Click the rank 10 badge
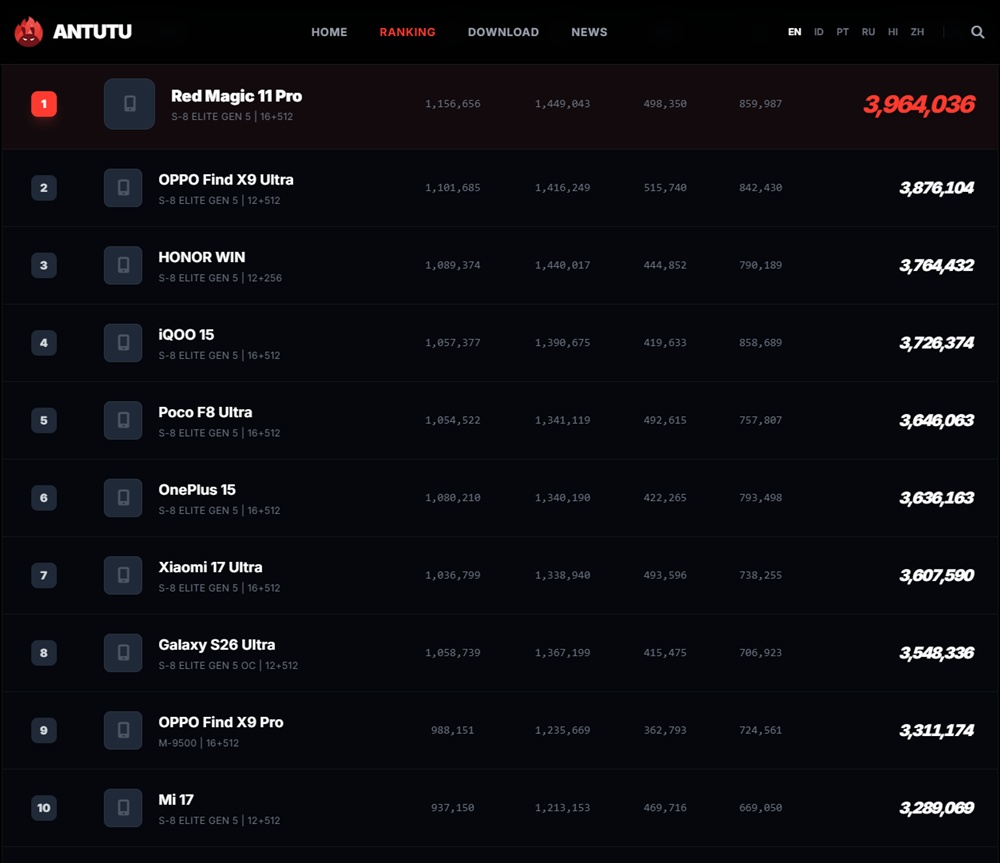Viewport: 1000px width, 863px height. (x=44, y=808)
